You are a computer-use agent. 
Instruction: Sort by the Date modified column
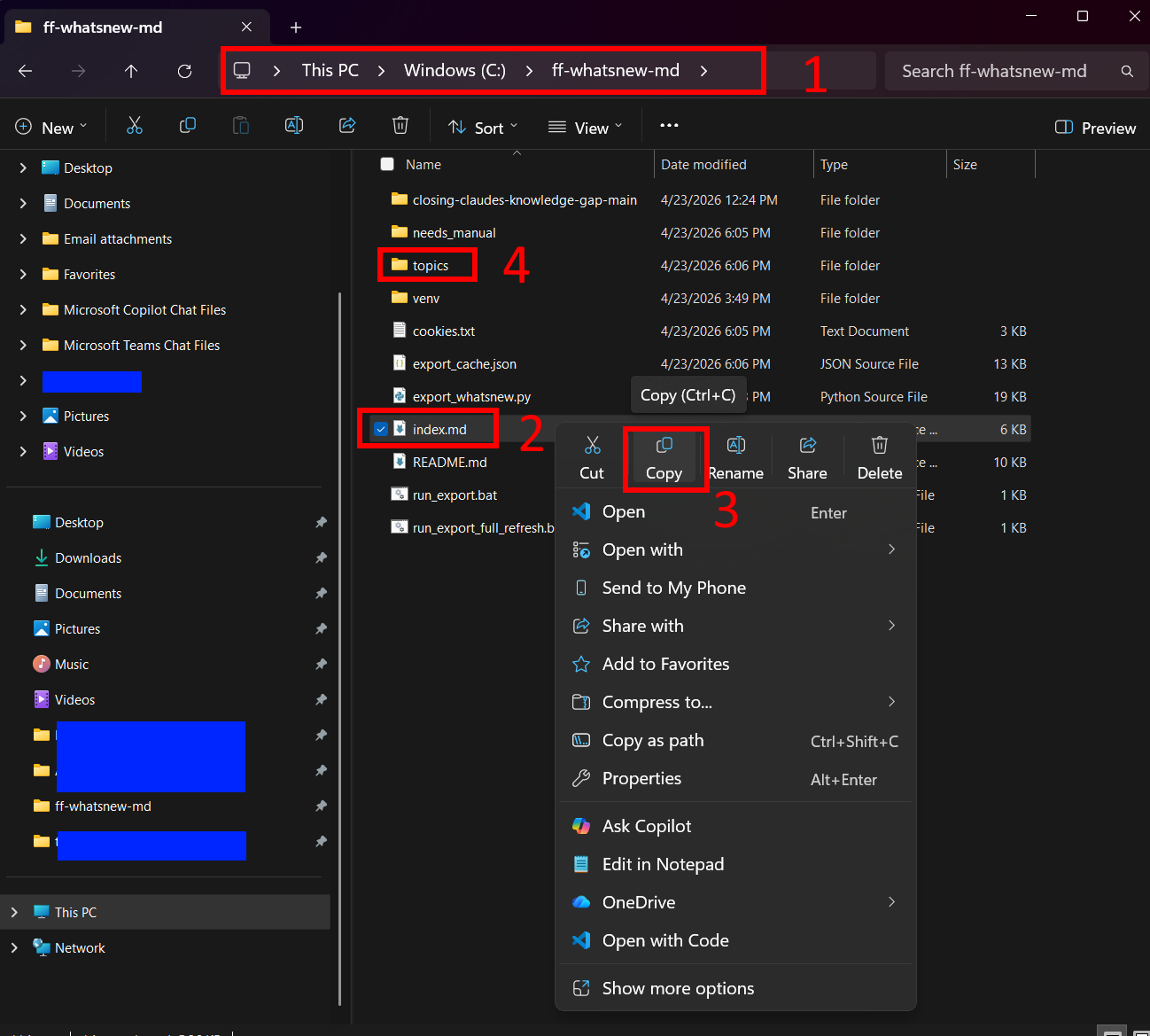click(x=734, y=165)
